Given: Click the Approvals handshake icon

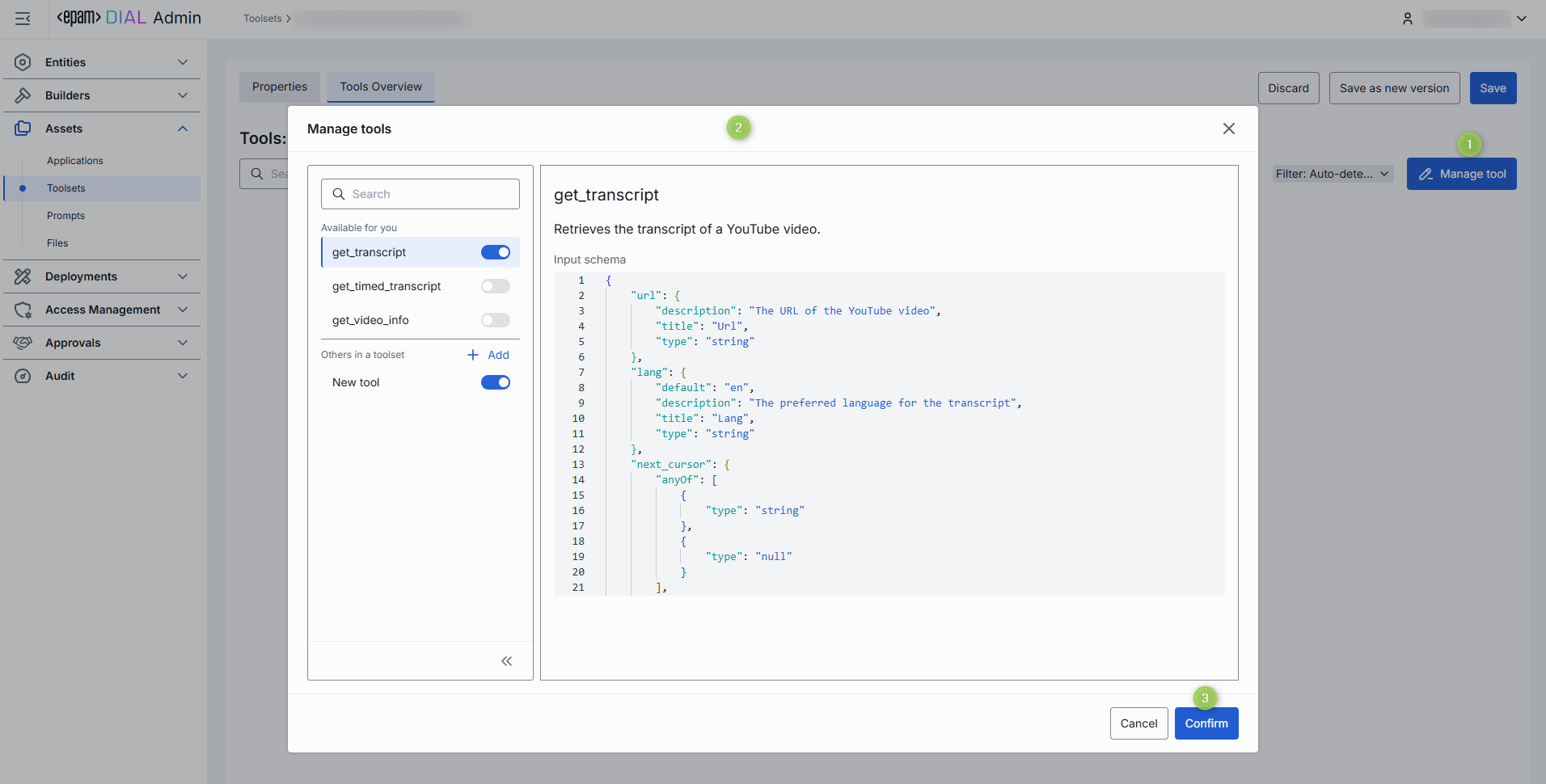Looking at the screenshot, I should [x=23, y=343].
